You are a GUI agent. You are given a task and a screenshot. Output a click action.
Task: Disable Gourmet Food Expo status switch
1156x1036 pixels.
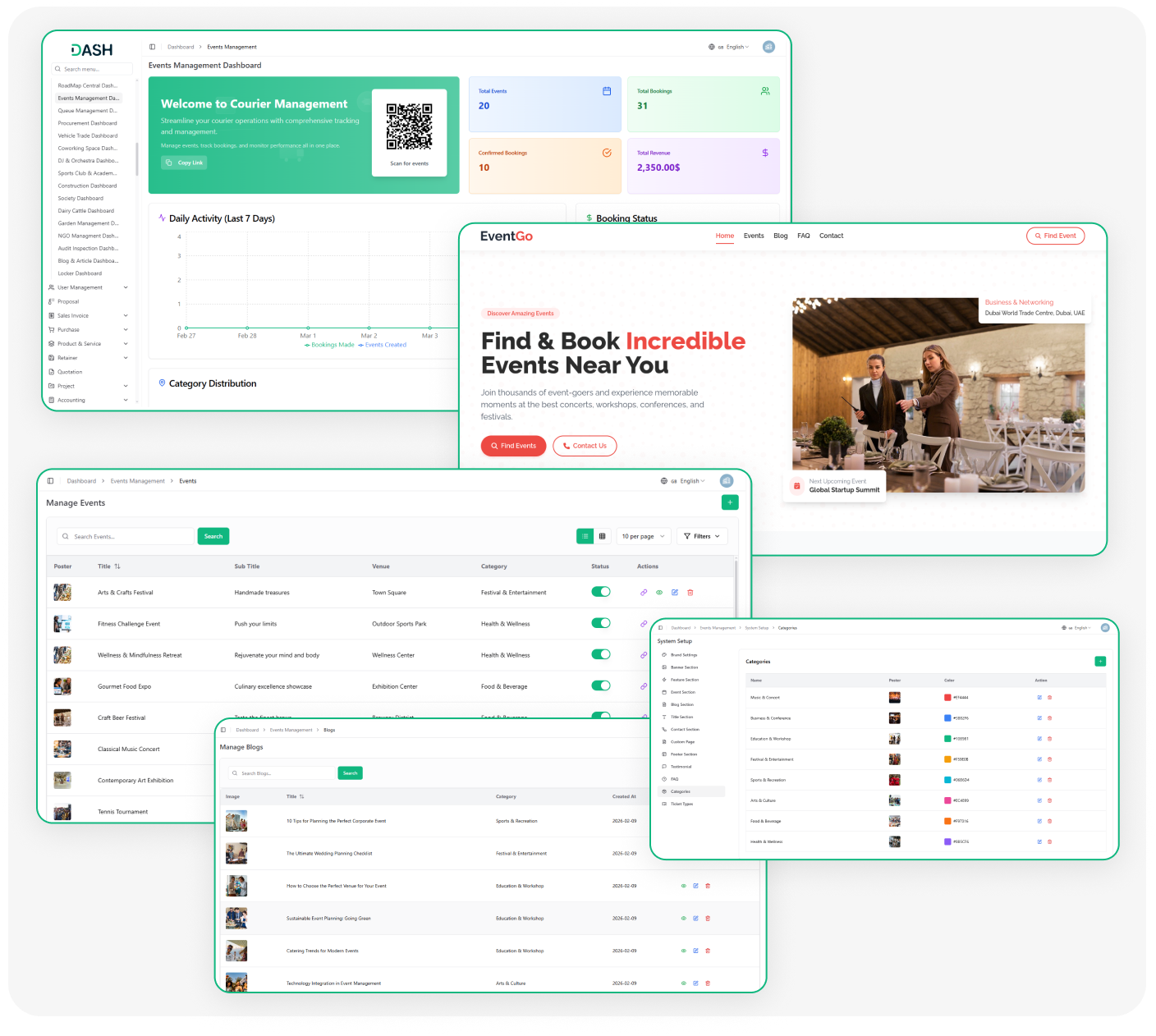click(x=601, y=685)
